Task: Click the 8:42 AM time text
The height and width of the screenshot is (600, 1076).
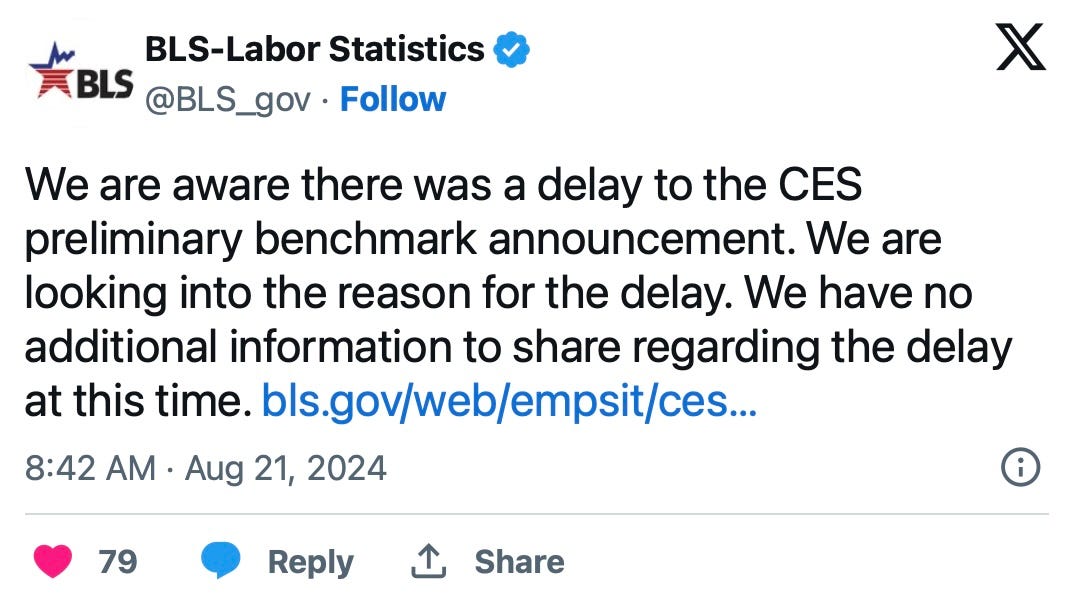Action: tap(89, 467)
